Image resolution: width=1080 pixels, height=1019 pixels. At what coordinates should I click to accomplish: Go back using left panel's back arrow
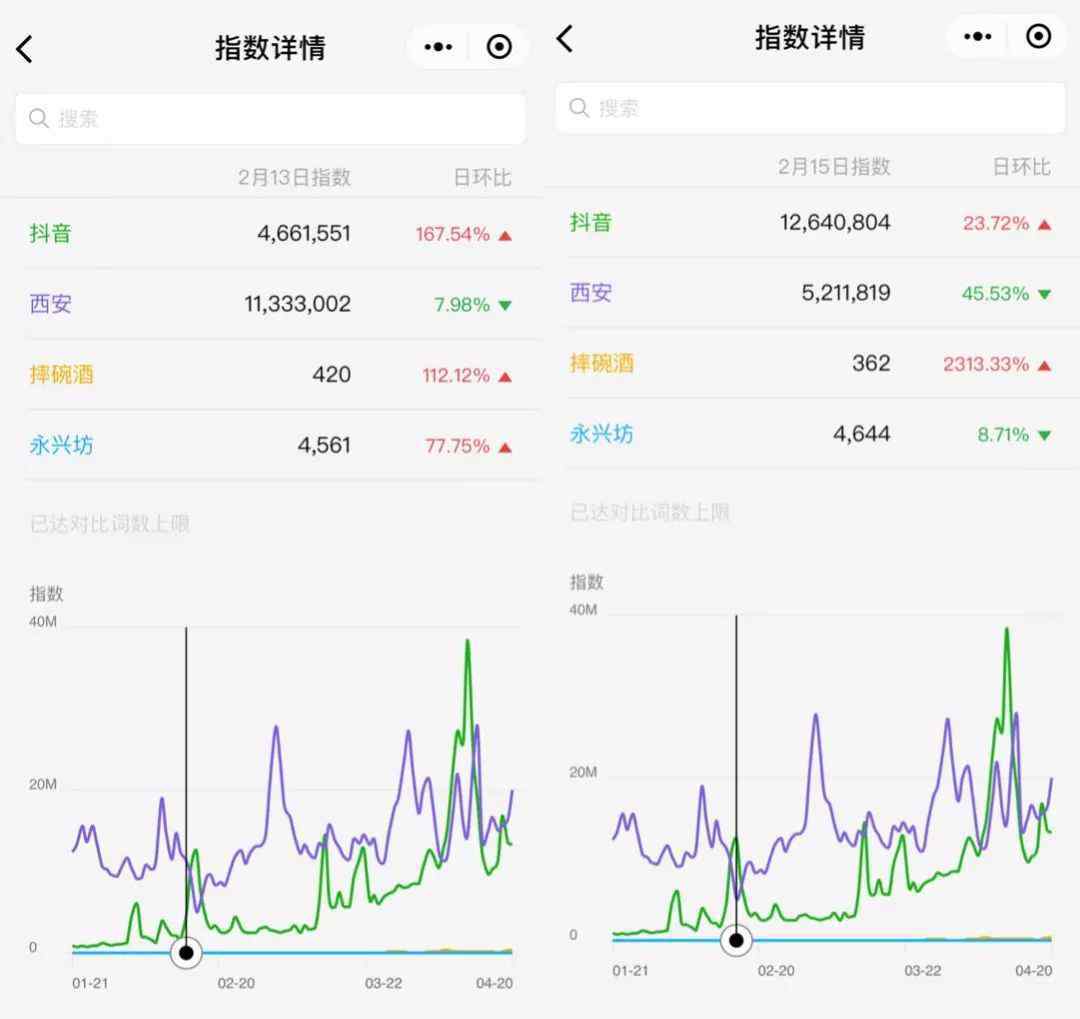pyautogui.click(x=24, y=49)
